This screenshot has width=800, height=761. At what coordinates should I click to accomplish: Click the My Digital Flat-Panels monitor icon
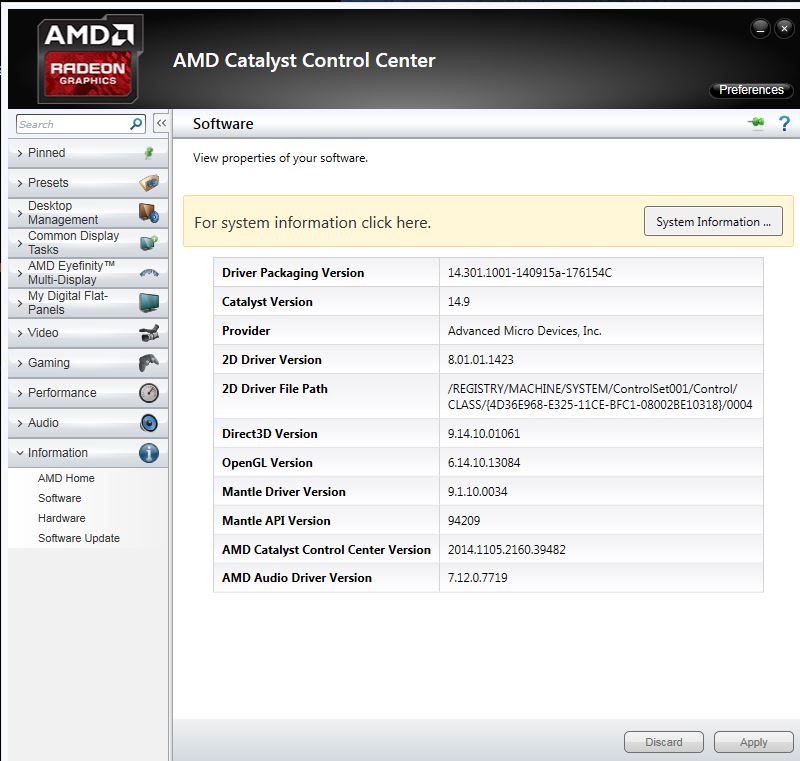coord(149,303)
